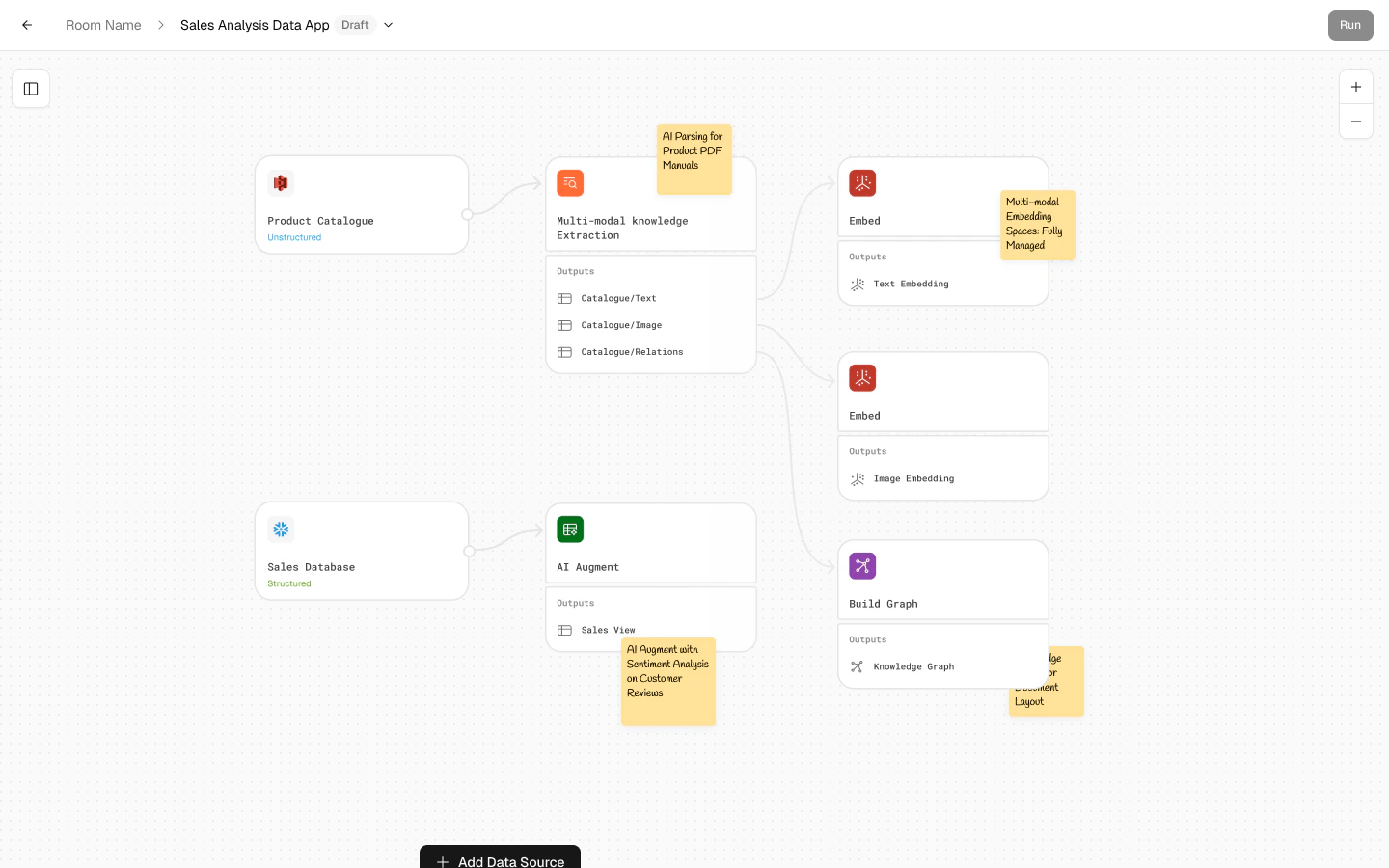Open the Multi-modal knowledge Extraction node icon

coord(570,182)
